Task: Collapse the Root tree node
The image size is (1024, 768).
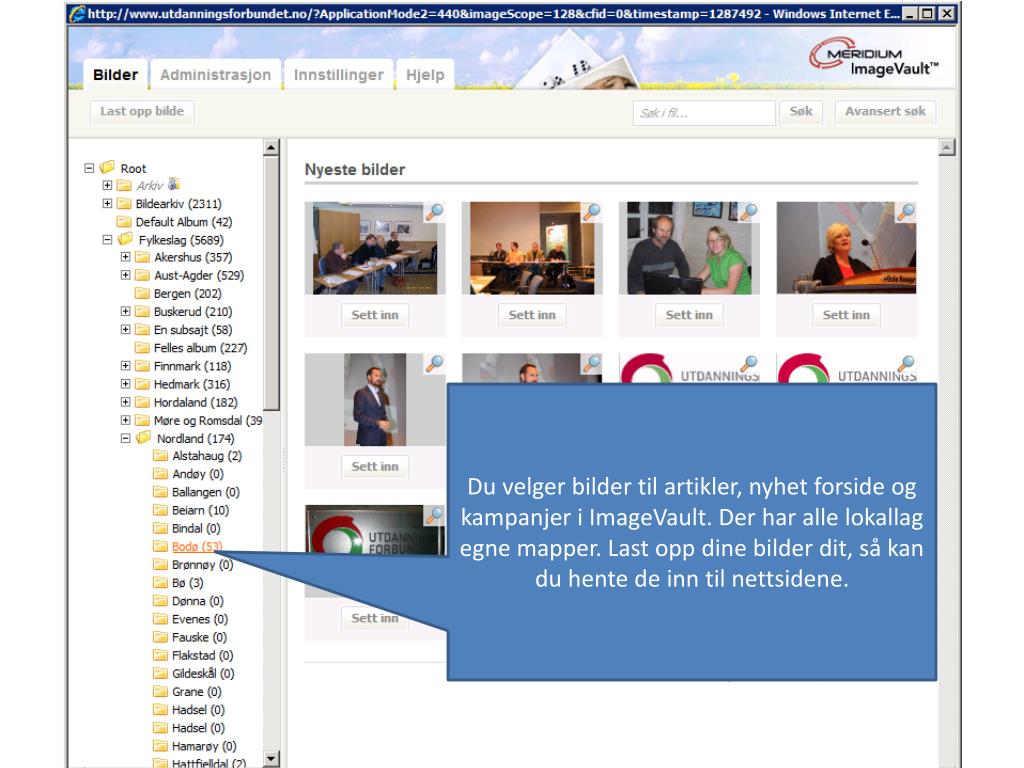Action: click(x=89, y=168)
